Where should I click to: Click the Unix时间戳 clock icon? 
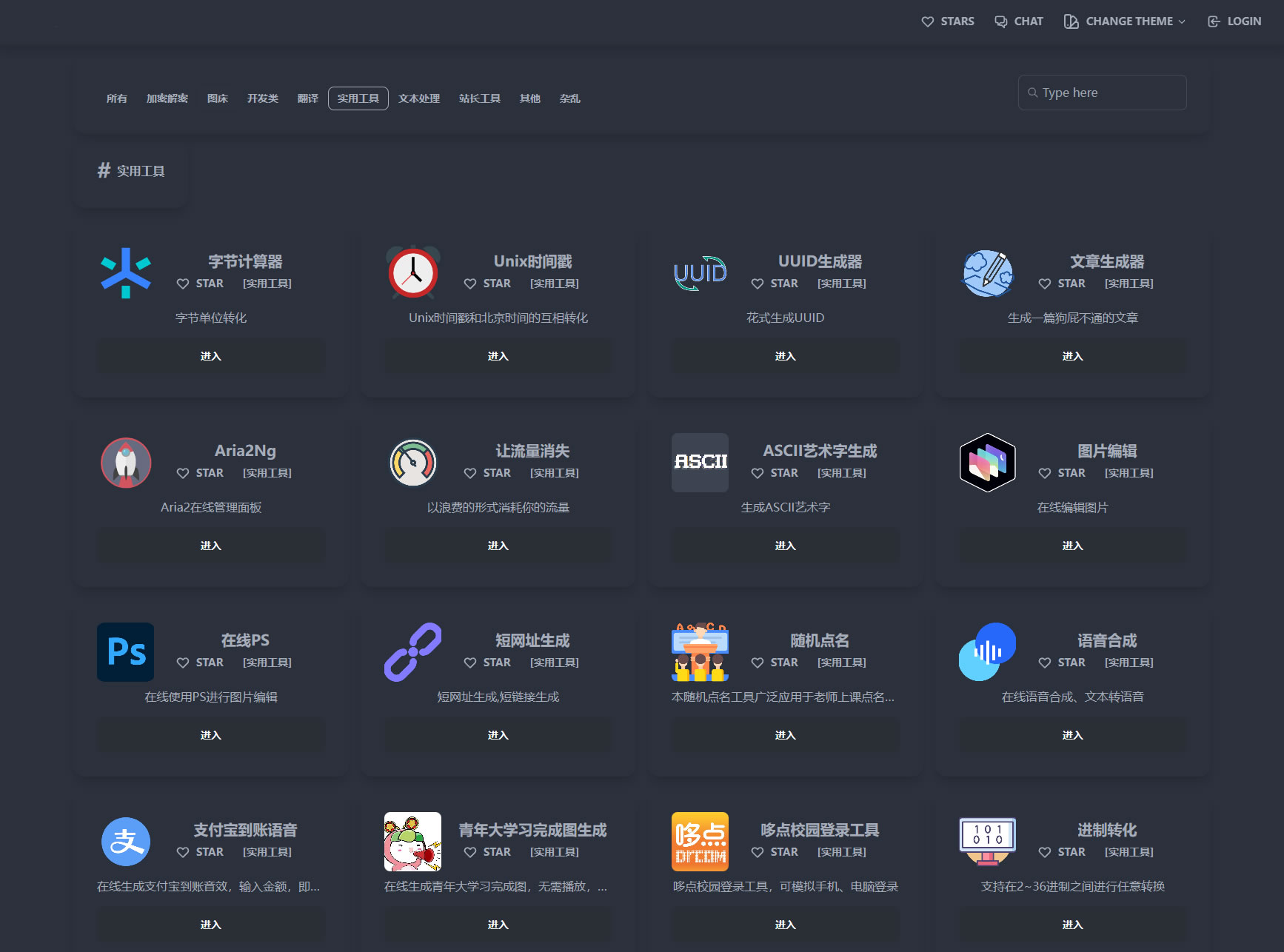pyautogui.click(x=412, y=272)
